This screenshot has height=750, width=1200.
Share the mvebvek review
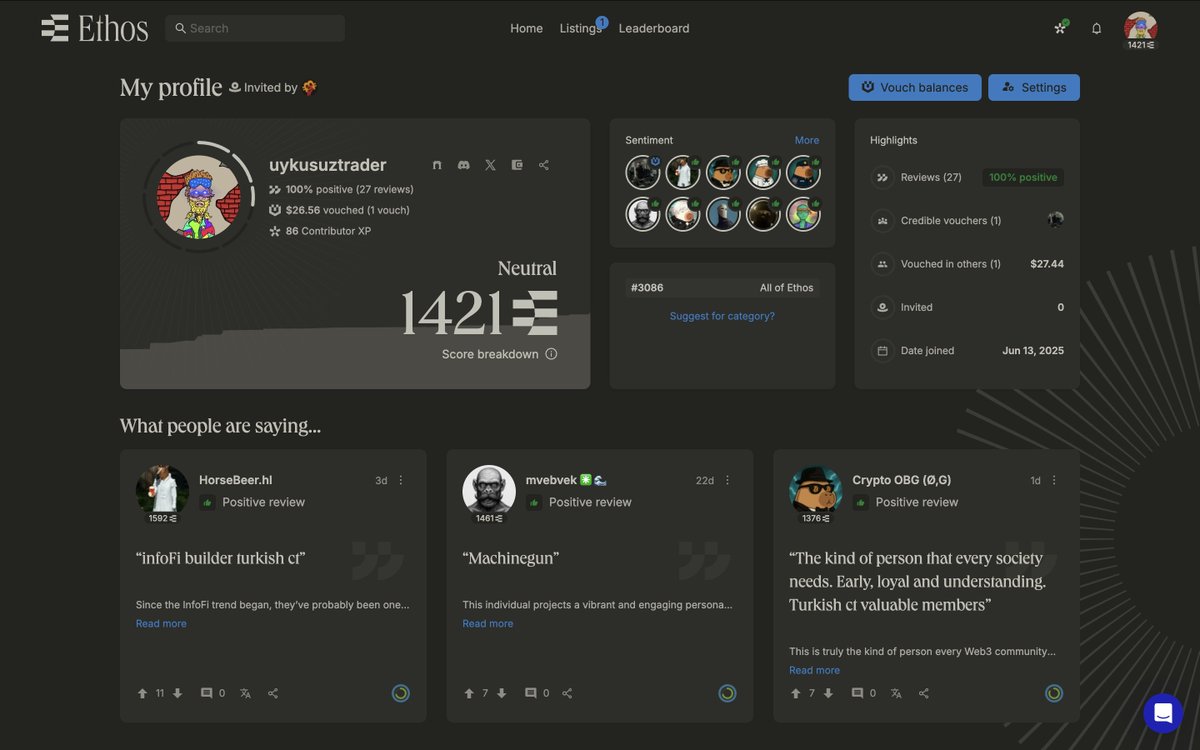(567, 693)
